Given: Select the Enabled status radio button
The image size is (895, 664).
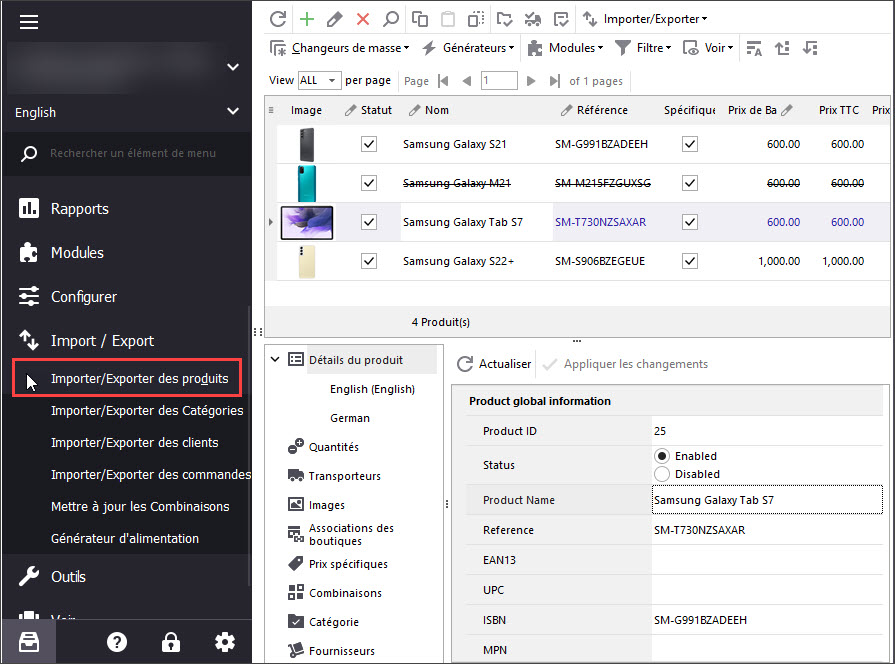Looking at the screenshot, I should tap(662, 456).
